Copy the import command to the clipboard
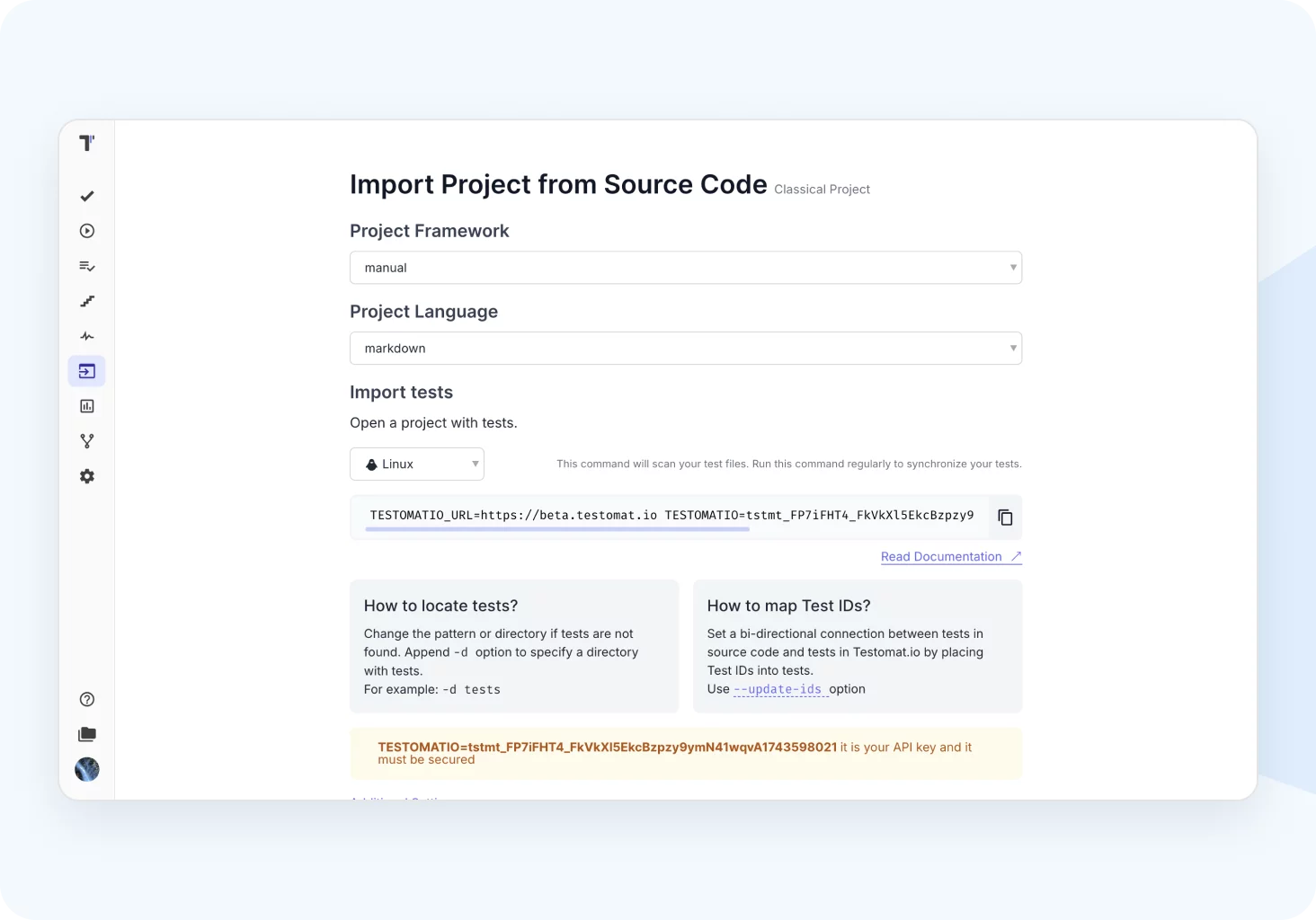The height and width of the screenshot is (920, 1316). click(1005, 517)
